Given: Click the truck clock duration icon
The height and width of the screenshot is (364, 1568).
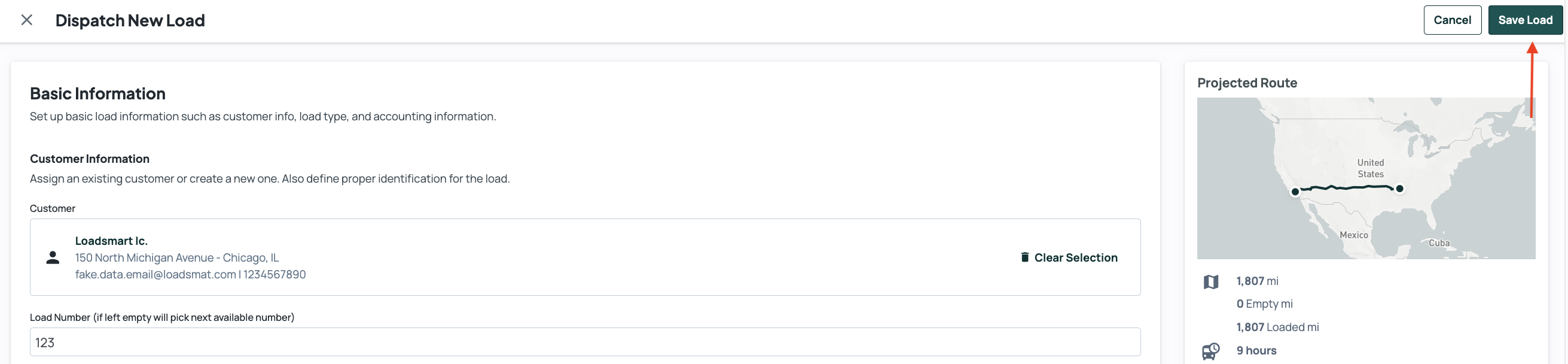Looking at the screenshot, I should click(x=1211, y=351).
